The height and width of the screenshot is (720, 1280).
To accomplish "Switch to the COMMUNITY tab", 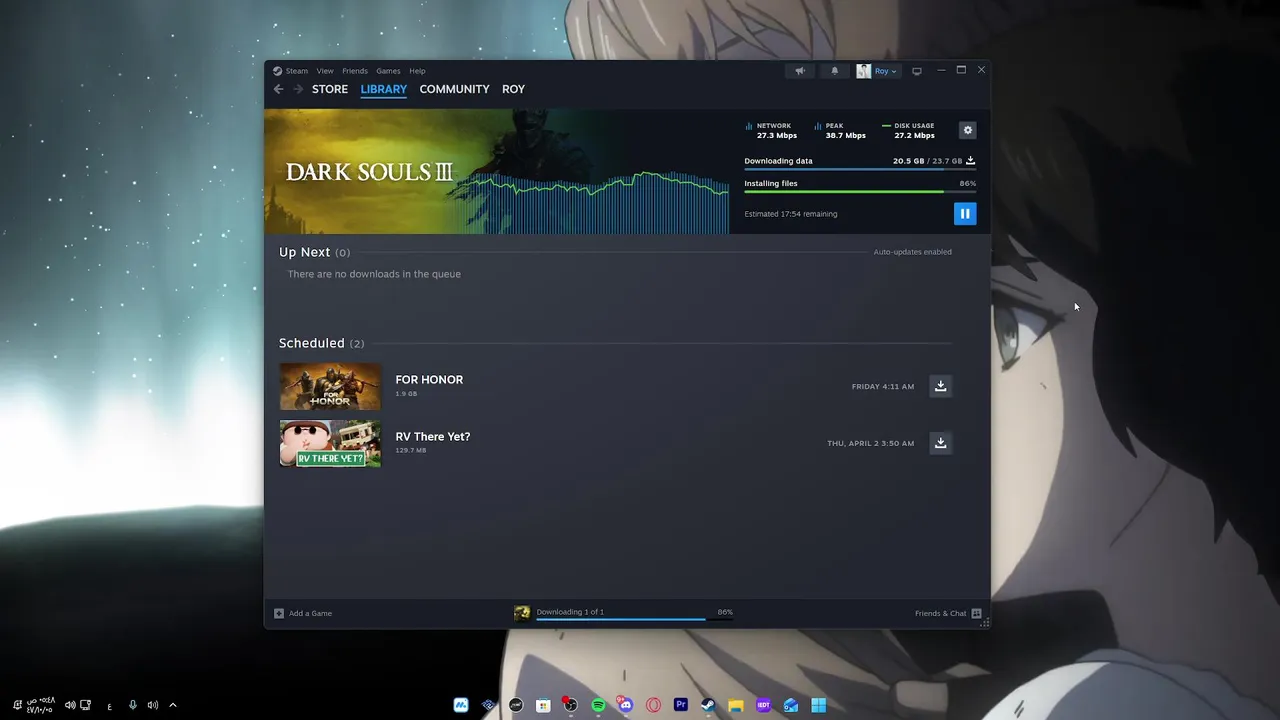I will click(454, 89).
